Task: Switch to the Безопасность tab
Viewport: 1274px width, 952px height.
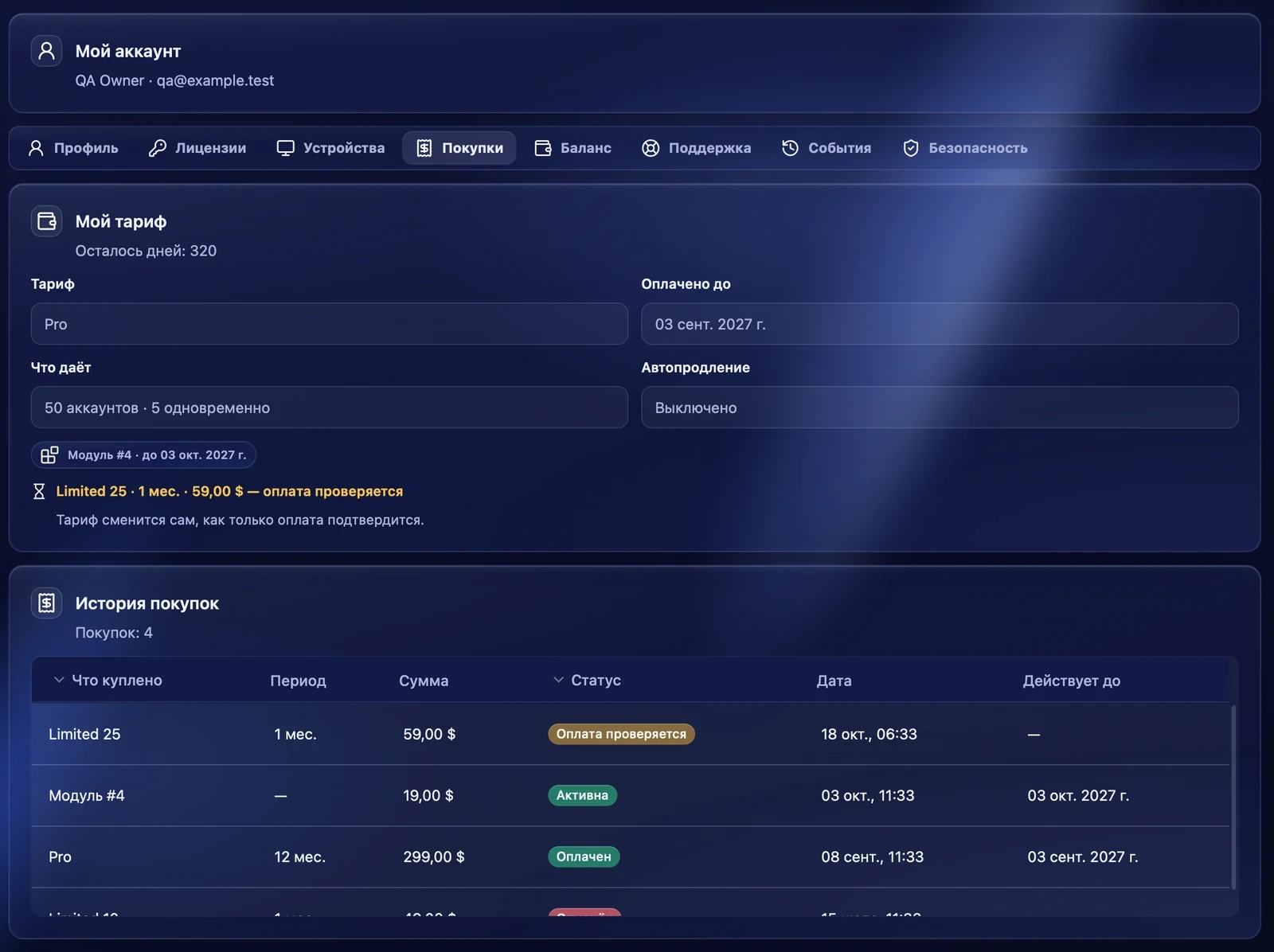Action: [965, 148]
